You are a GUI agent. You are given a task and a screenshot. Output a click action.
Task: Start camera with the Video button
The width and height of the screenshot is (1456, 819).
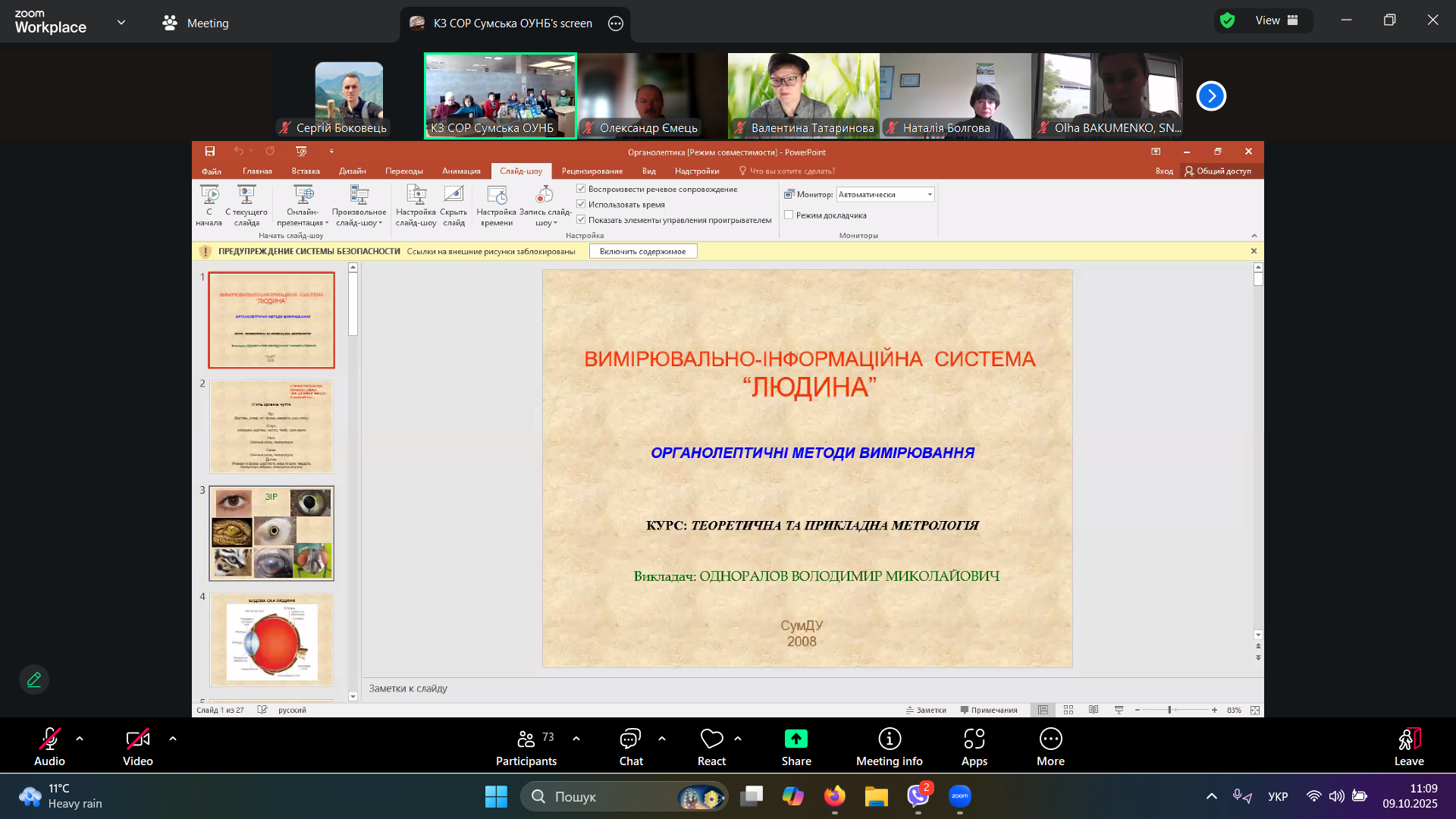[137, 739]
